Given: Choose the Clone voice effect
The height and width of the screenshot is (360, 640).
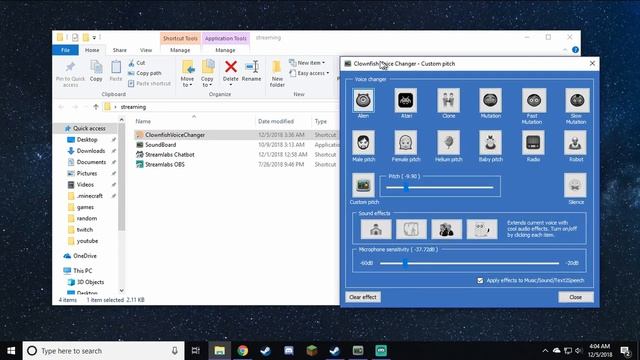Looking at the screenshot, I should (x=448, y=100).
